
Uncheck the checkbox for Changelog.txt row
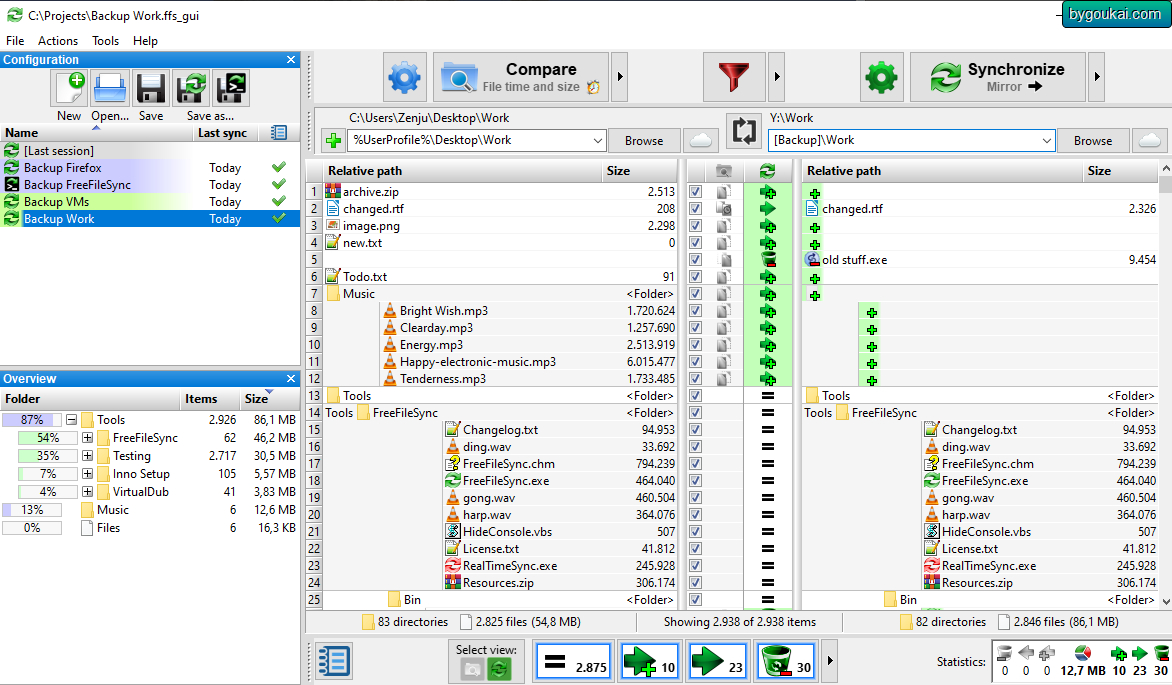696,430
